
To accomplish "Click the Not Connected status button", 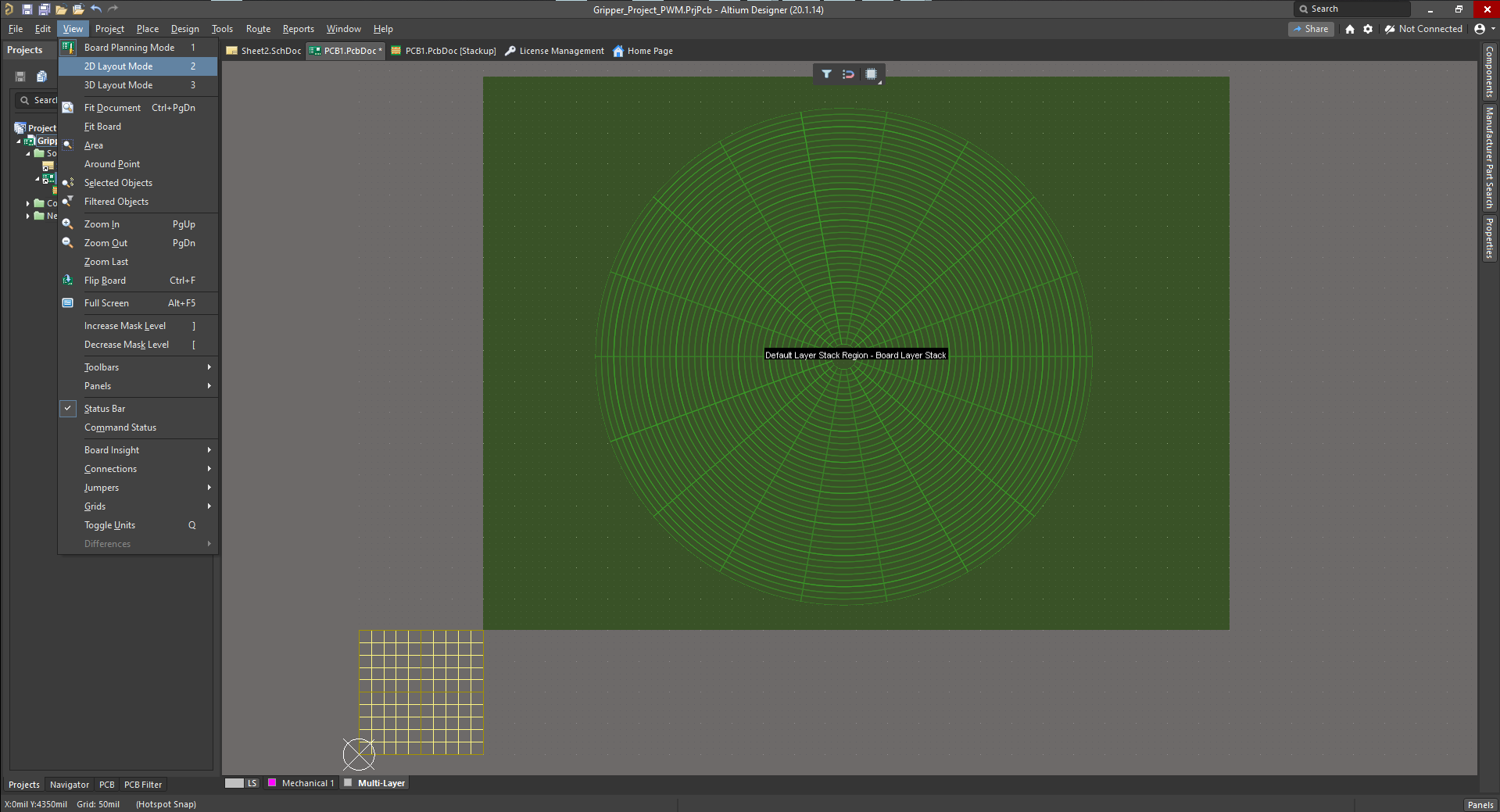I will [x=1423, y=29].
